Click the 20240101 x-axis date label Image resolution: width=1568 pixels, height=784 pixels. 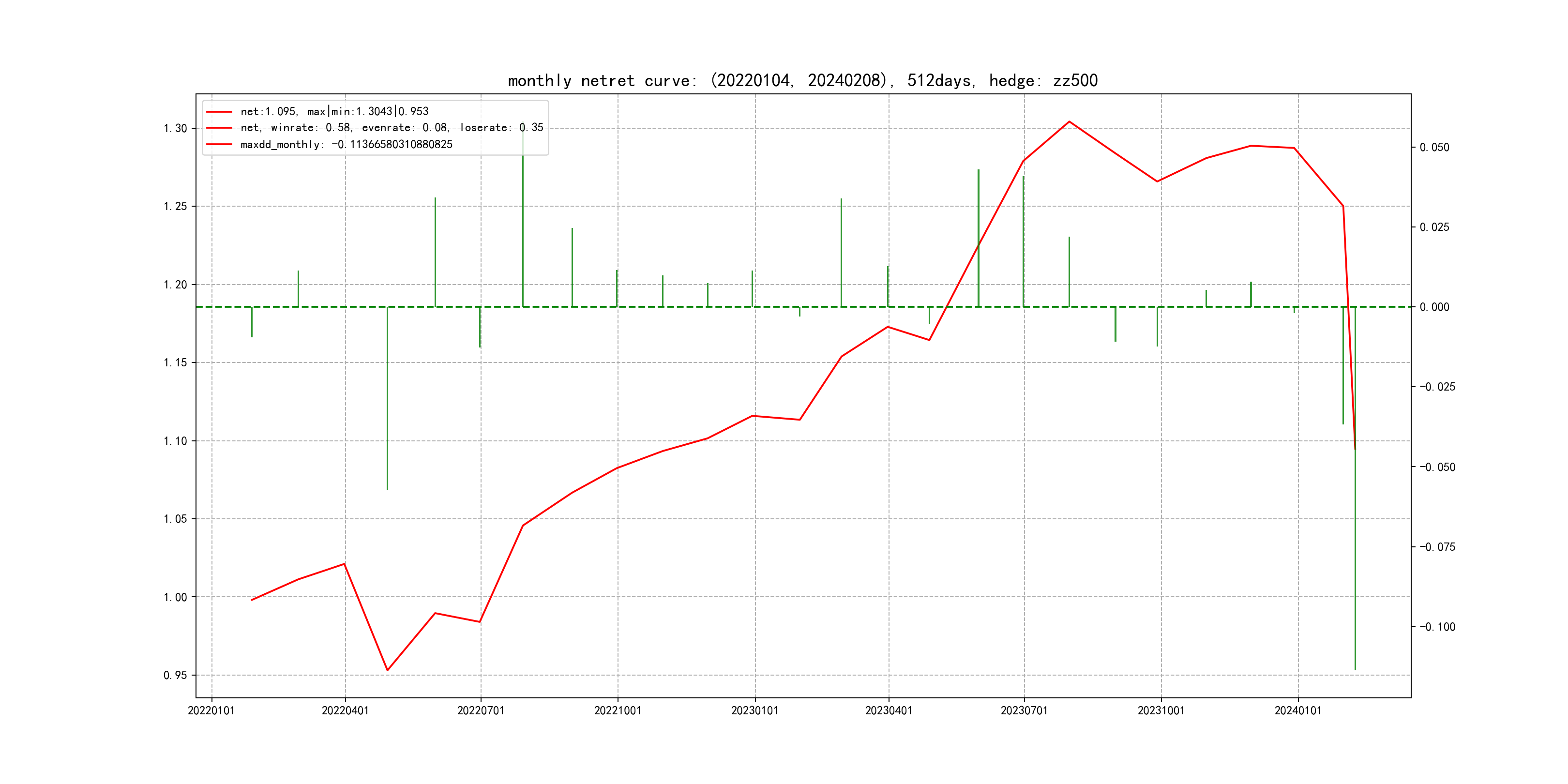coord(1298,710)
